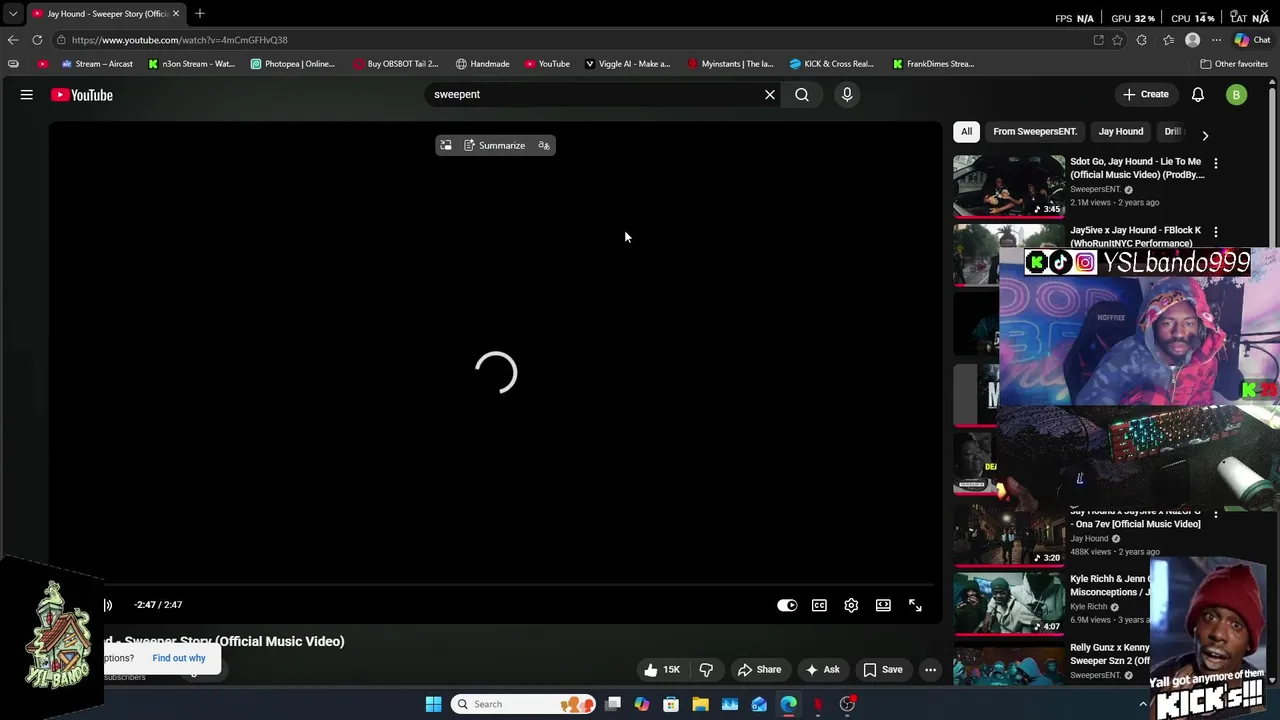
Task: Click the Jay5ive x Jay Hound FBlock K title
Action: coord(1135,236)
